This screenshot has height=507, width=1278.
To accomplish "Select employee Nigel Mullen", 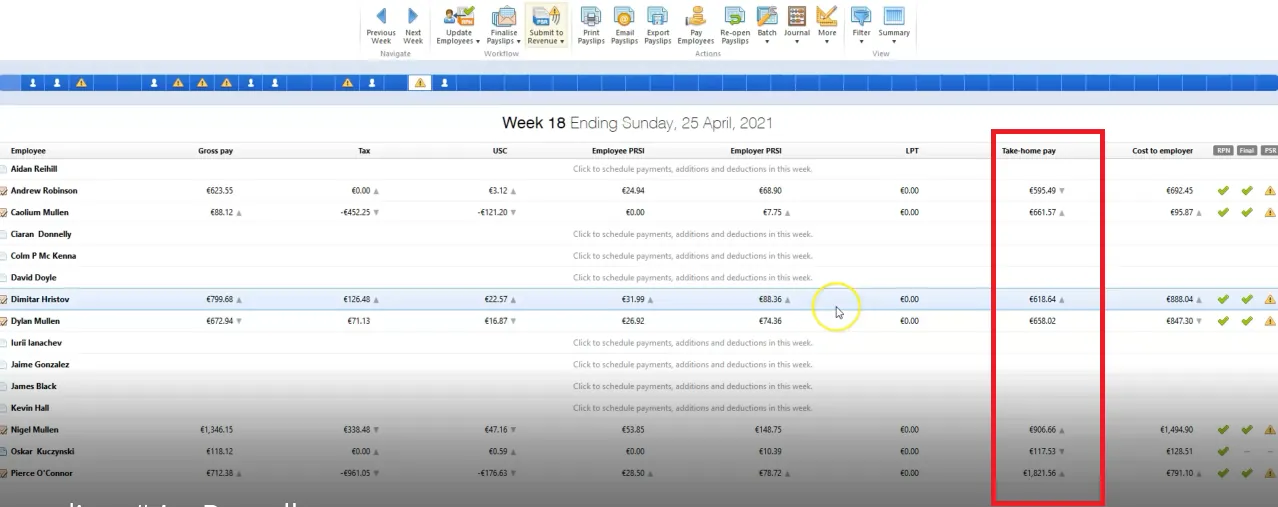I will click(34, 429).
